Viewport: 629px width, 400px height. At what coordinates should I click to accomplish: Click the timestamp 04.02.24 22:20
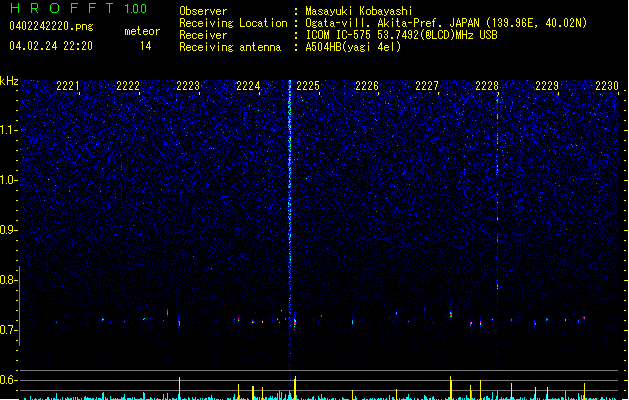pyautogui.click(x=51, y=46)
